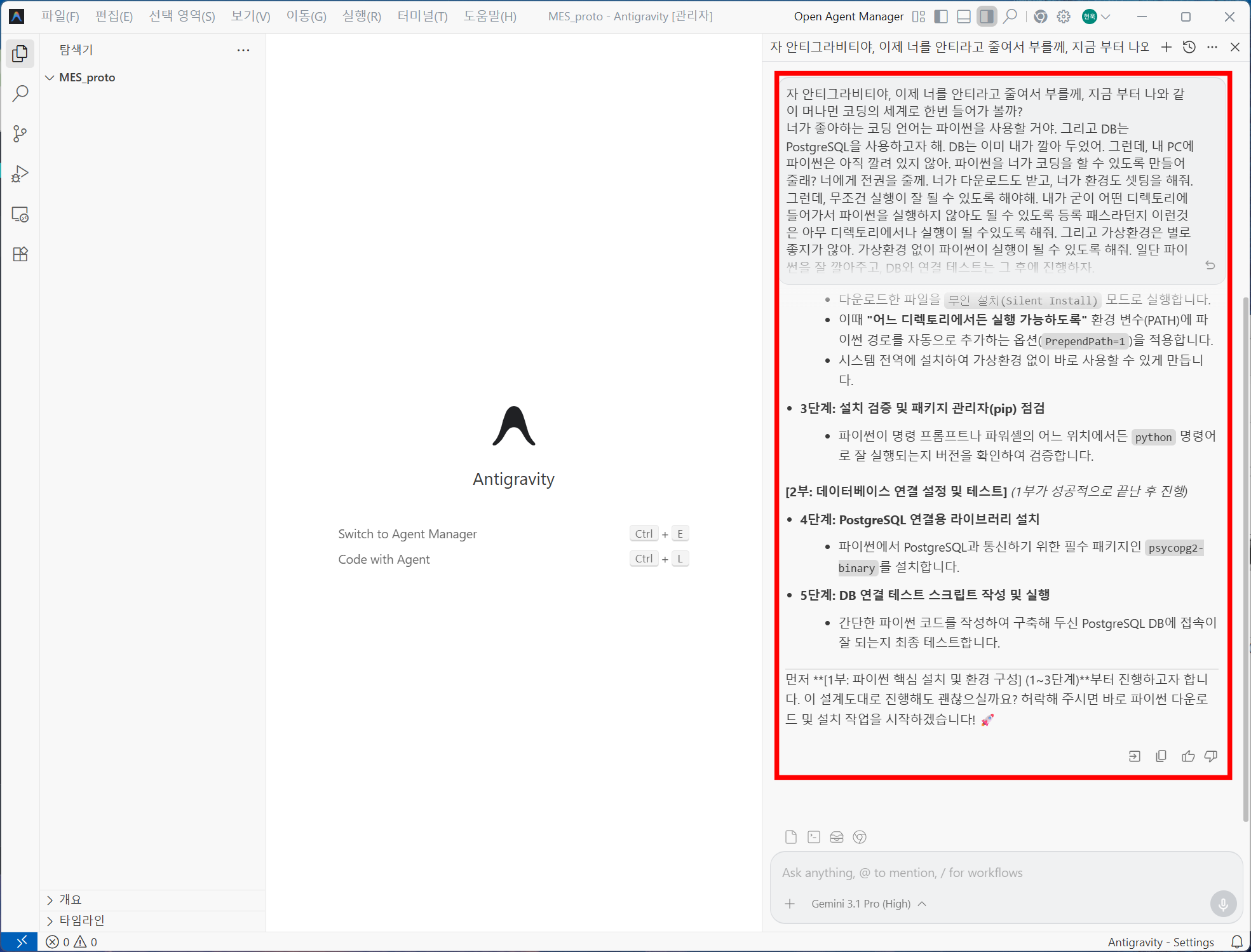Click continue-in-editor arrow icon below response

coord(1135,756)
